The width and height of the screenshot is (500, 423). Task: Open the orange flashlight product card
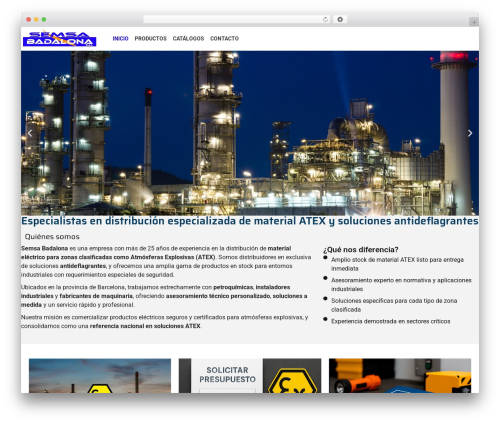click(x=400, y=376)
